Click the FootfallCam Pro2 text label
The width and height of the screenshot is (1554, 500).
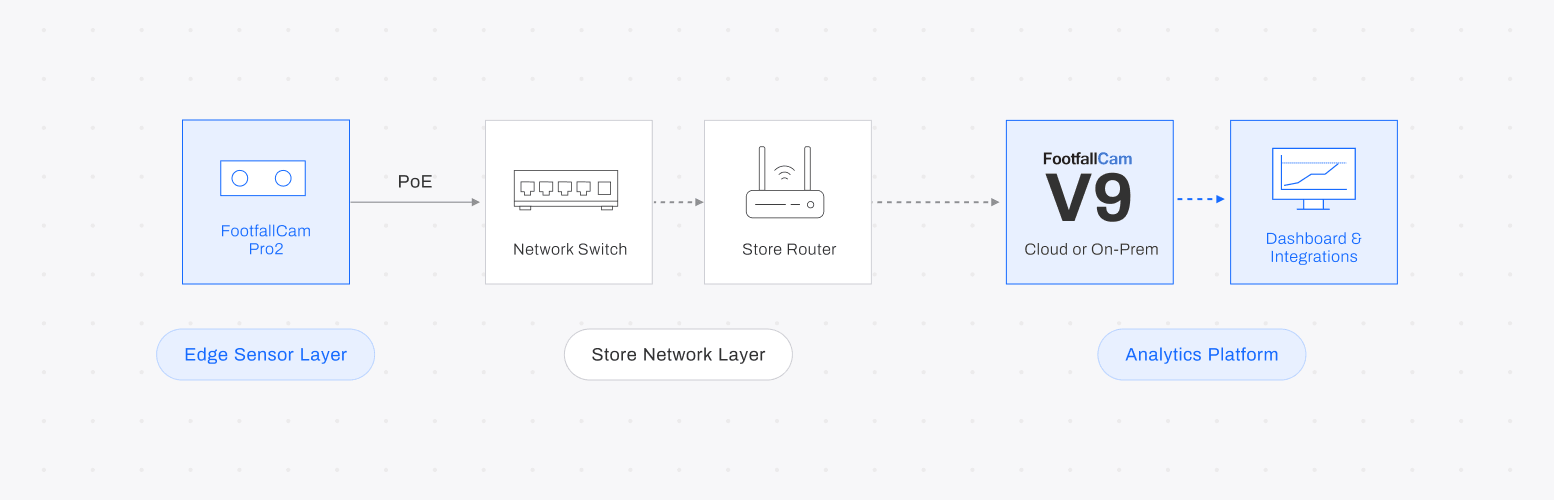pyautogui.click(x=265, y=240)
